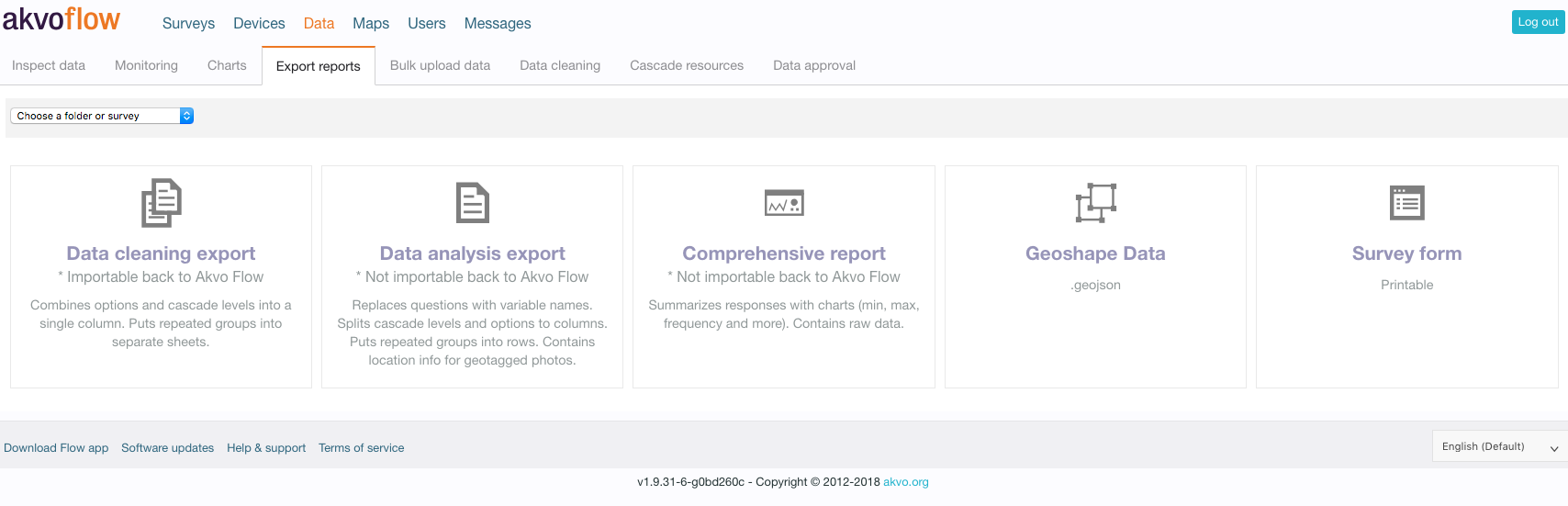Go to the Maps section
Image resolution: width=1568 pixels, height=506 pixels.
(371, 23)
